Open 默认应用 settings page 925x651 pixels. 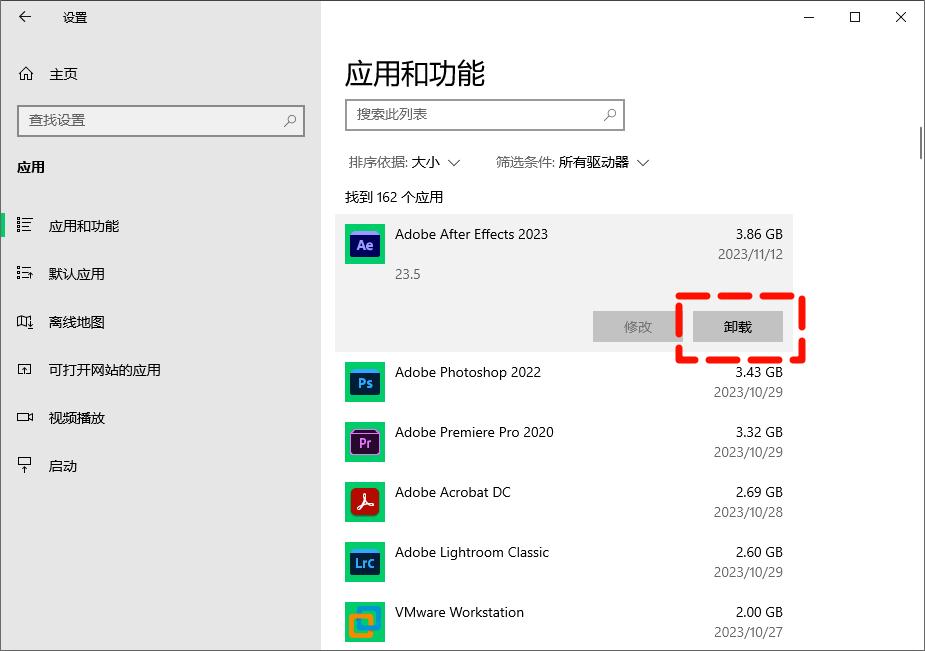click(76, 274)
